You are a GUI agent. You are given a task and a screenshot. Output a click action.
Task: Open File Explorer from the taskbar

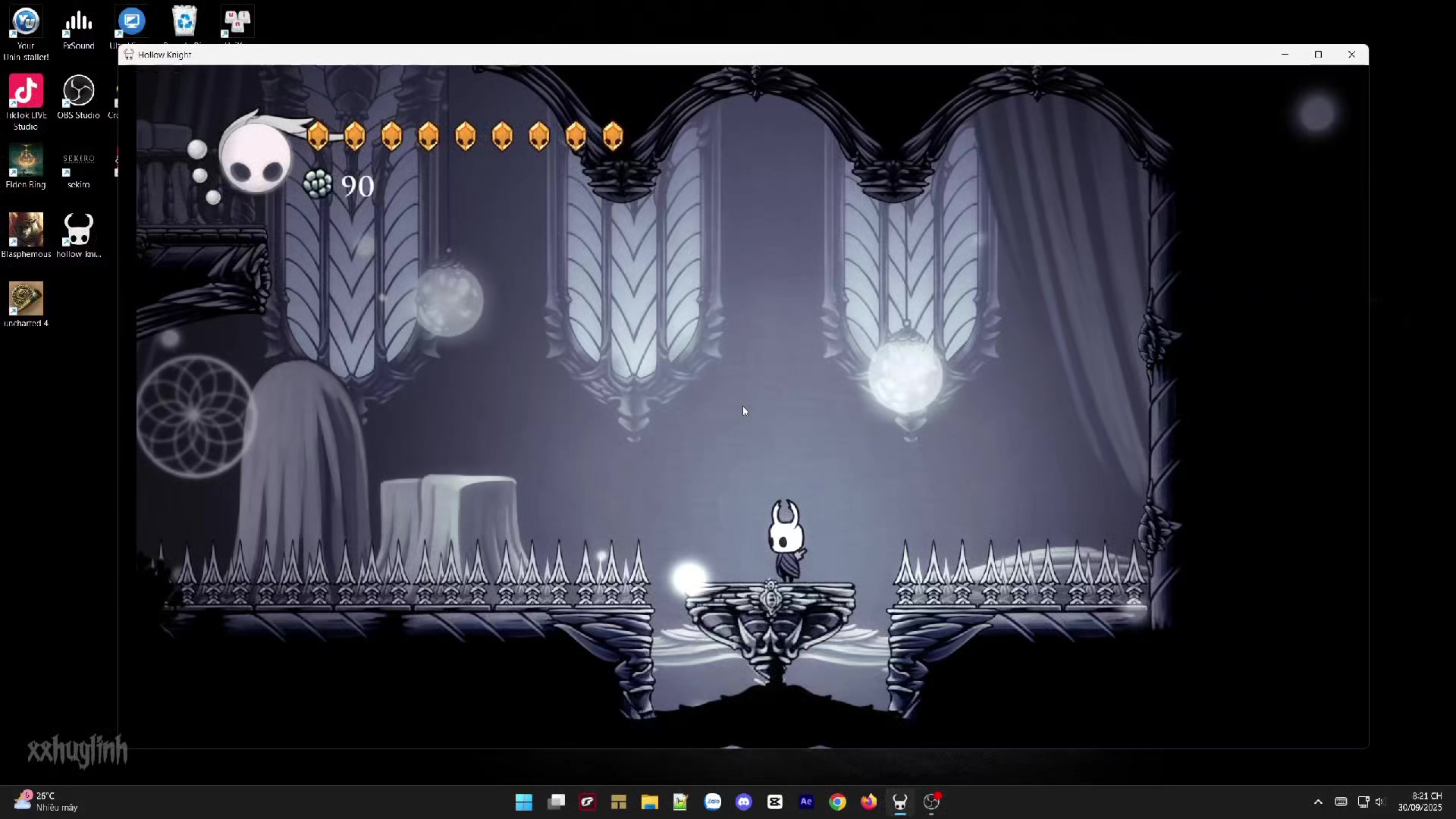point(650,802)
